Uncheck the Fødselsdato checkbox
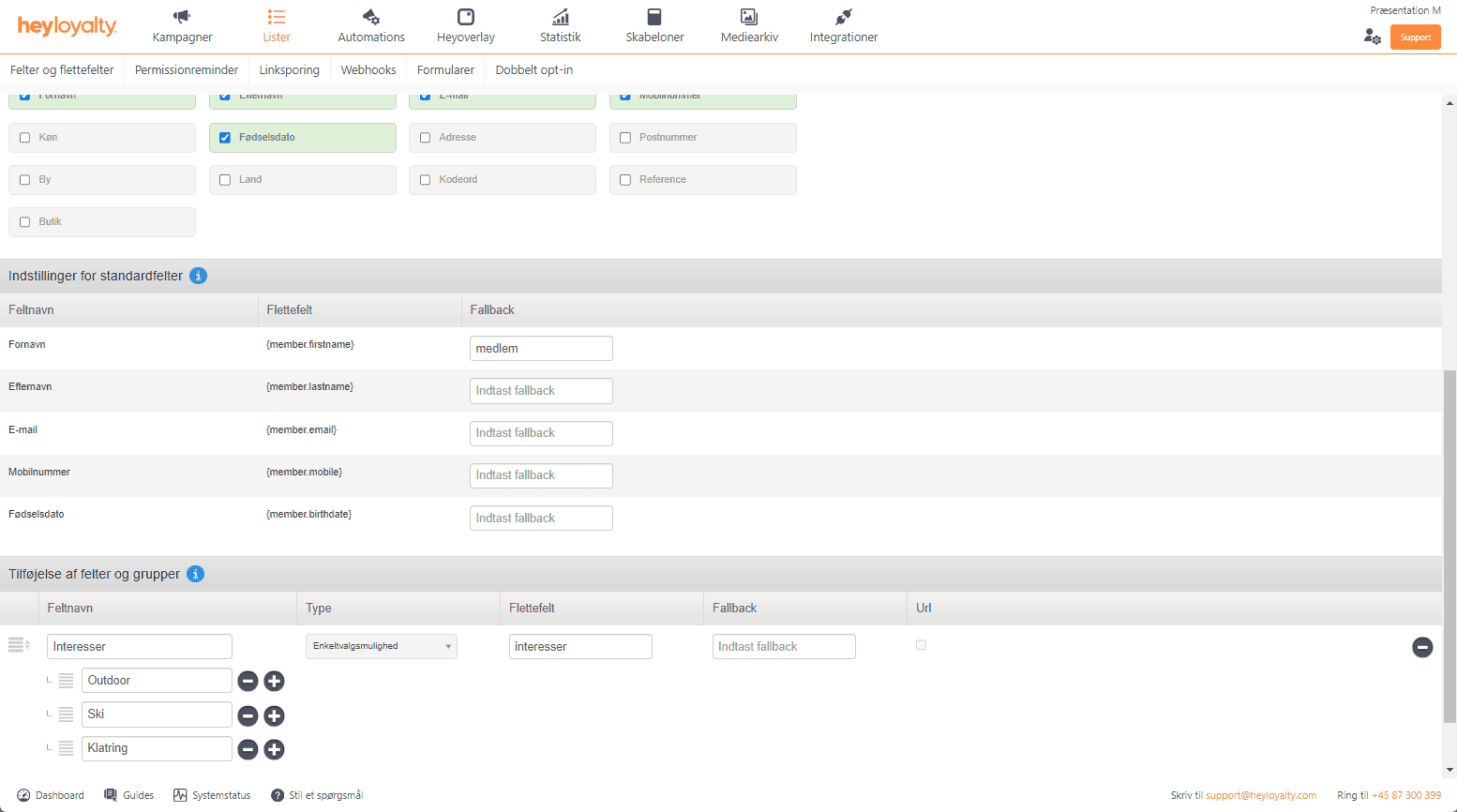Viewport: 1457px width, 812px height. (225, 138)
